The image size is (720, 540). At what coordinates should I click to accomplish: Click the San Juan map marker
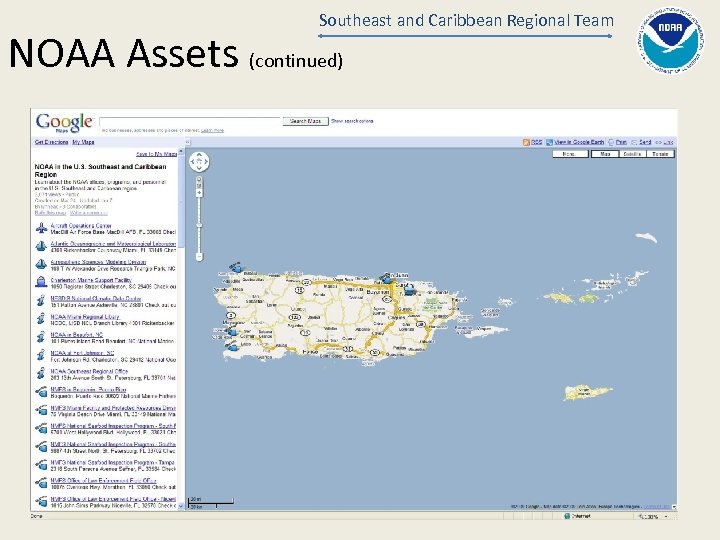click(x=387, y=278)
